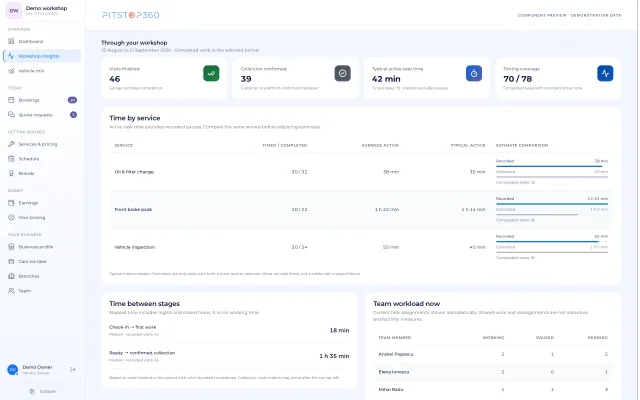Click the DO user avatar
640x400 pixels.
click(x=13, y=370)
